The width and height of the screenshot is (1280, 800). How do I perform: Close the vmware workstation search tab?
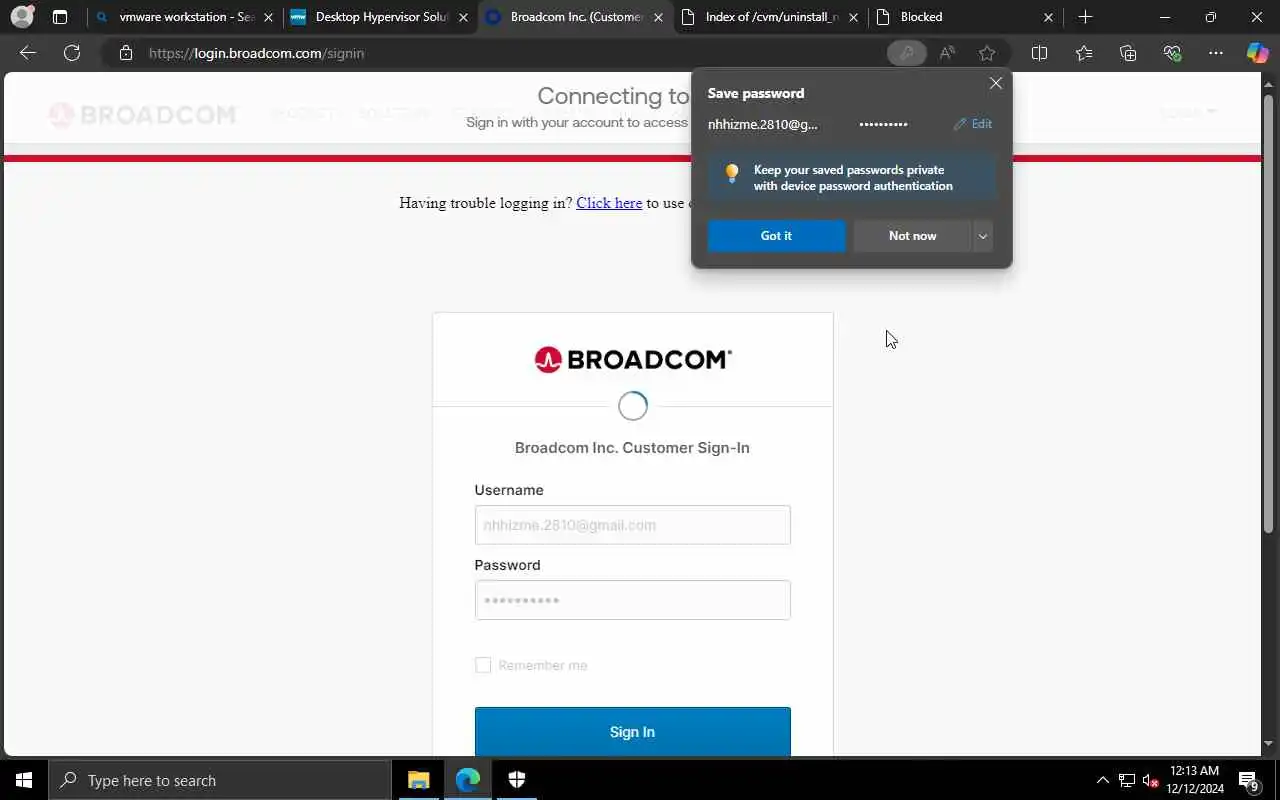(x=268, y=17)
